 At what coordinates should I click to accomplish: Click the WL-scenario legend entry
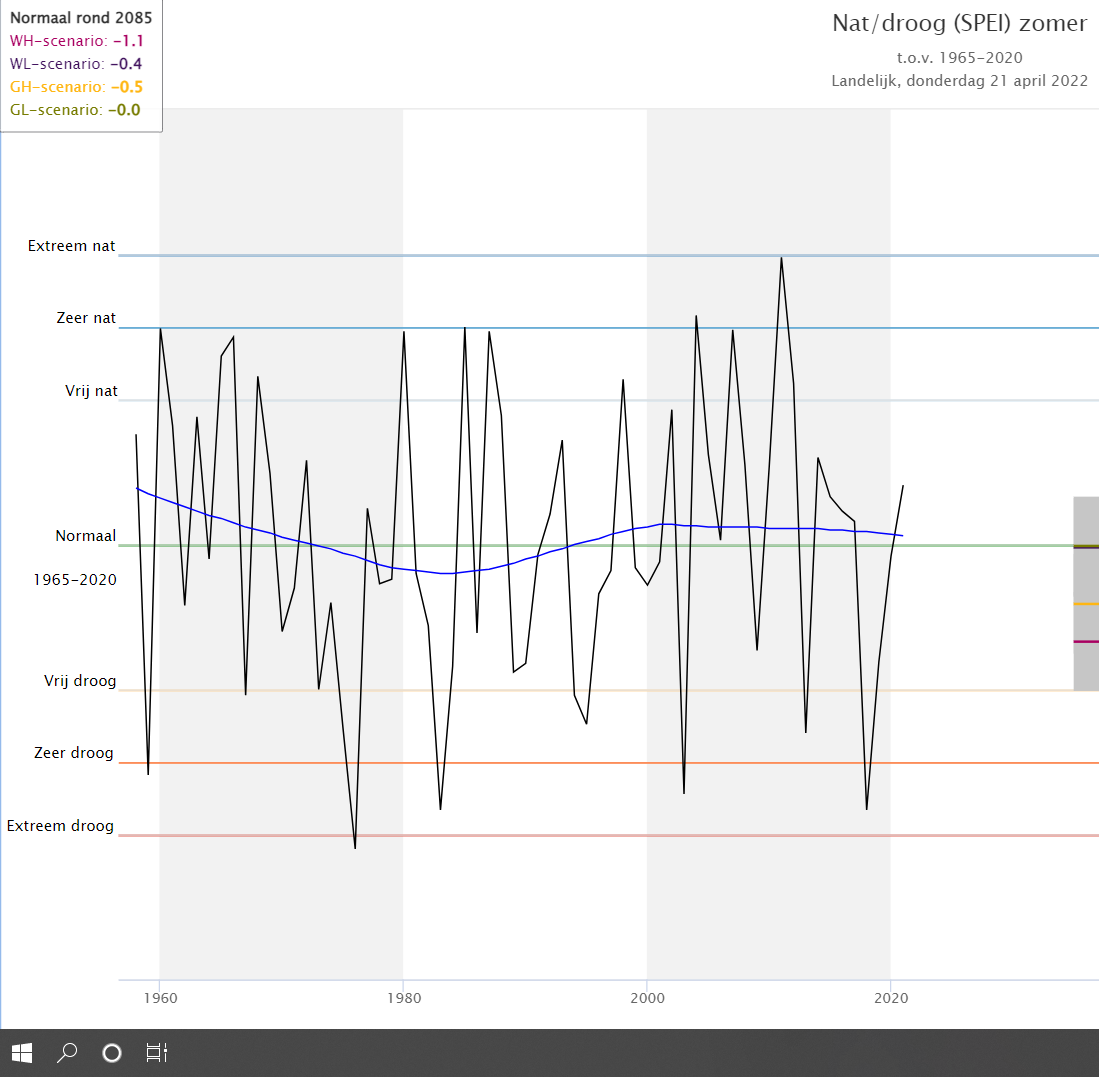click(x=76, y=64)
